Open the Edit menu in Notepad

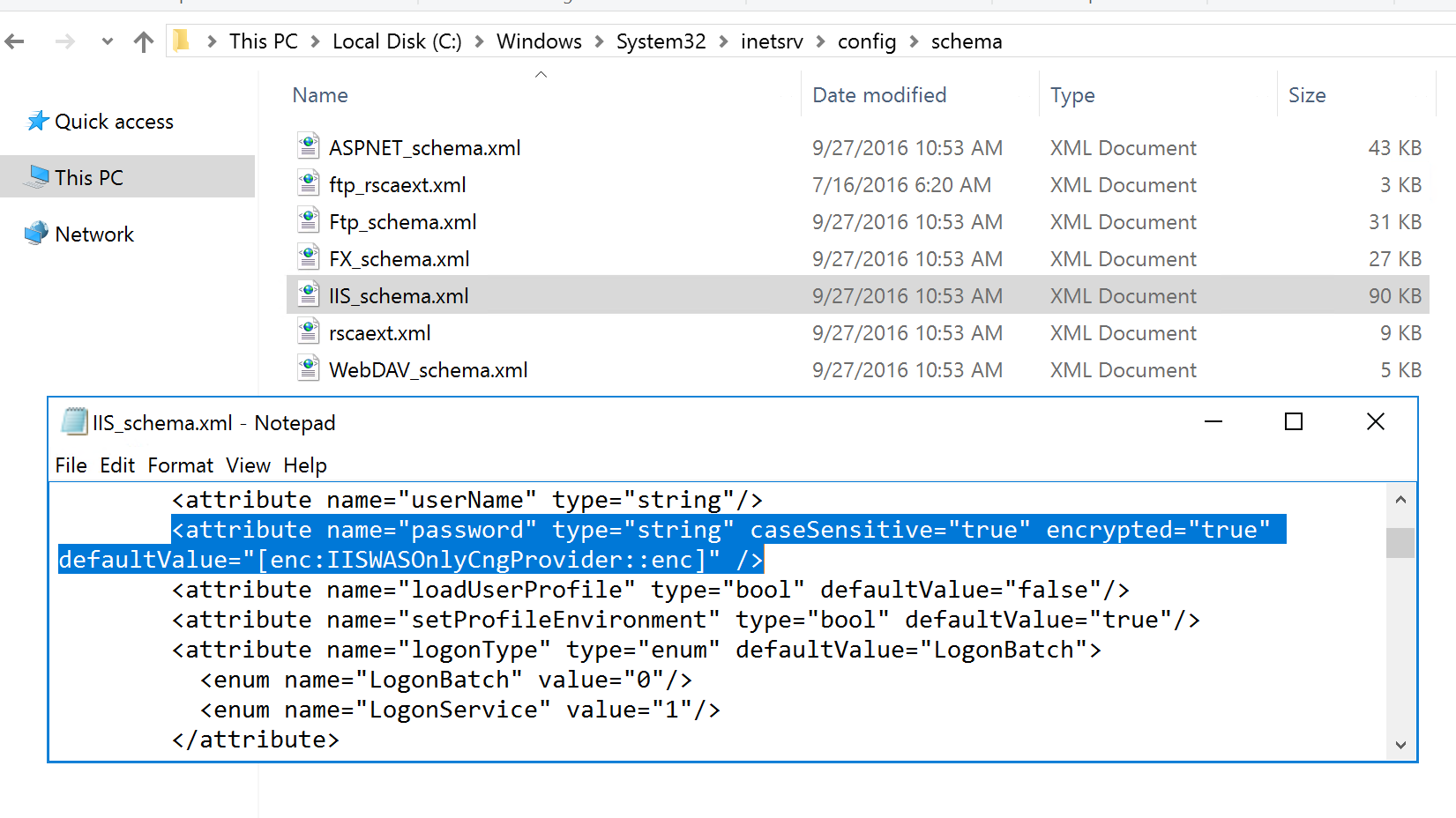click(x=117, y=465)
